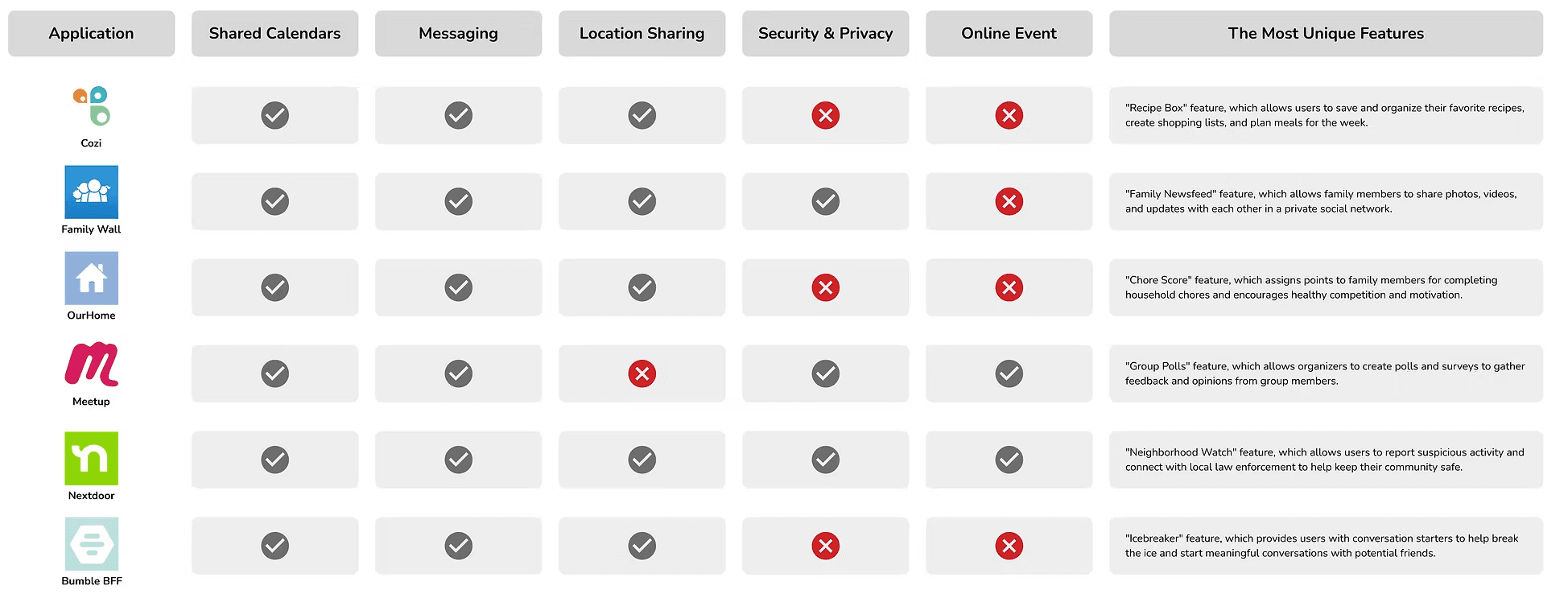Open the Nextdoor green app icon
1568x594 pixels.
point(92,459)
